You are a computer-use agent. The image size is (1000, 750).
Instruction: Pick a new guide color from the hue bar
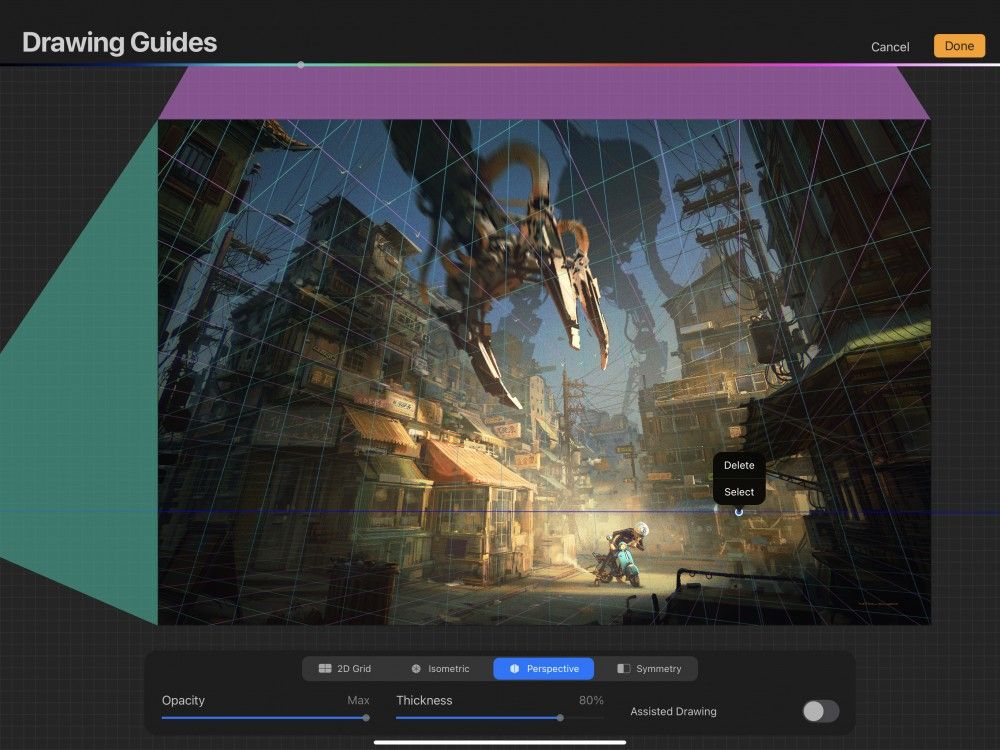(x=500, y=65)
